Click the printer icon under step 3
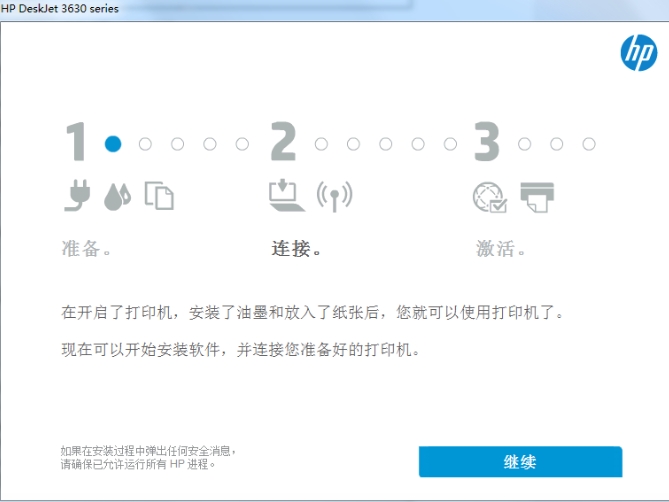The image size is (669, 502). [x=537, y=197]
